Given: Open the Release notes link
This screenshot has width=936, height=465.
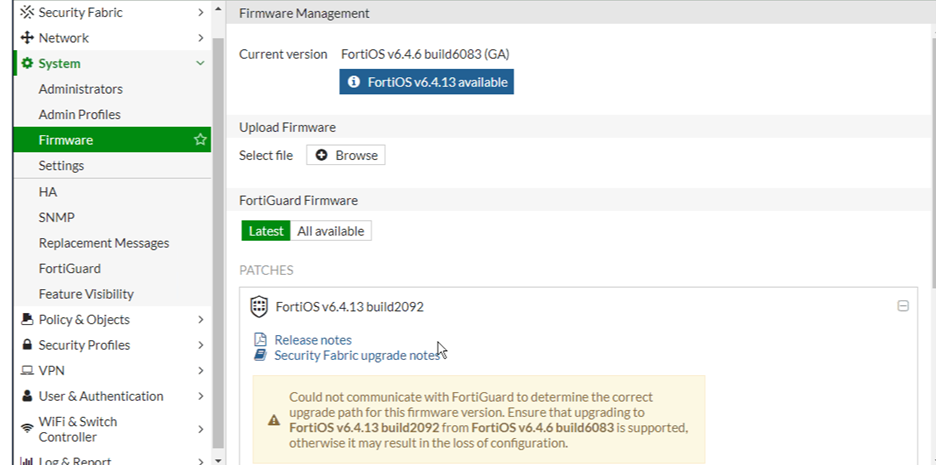Looking at the screenshot, I should pos(313,340).
